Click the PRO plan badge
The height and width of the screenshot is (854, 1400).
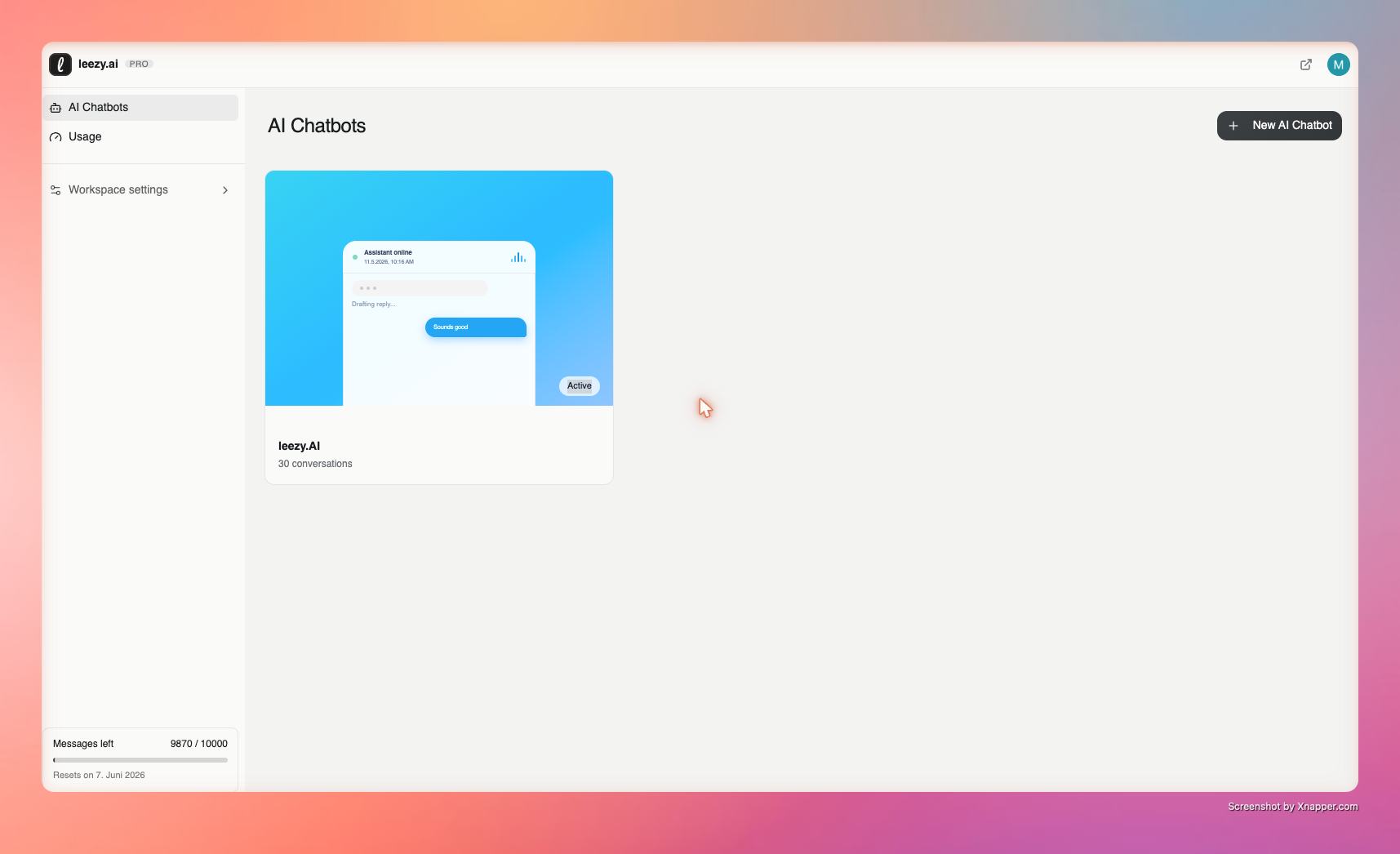(139, 64)
